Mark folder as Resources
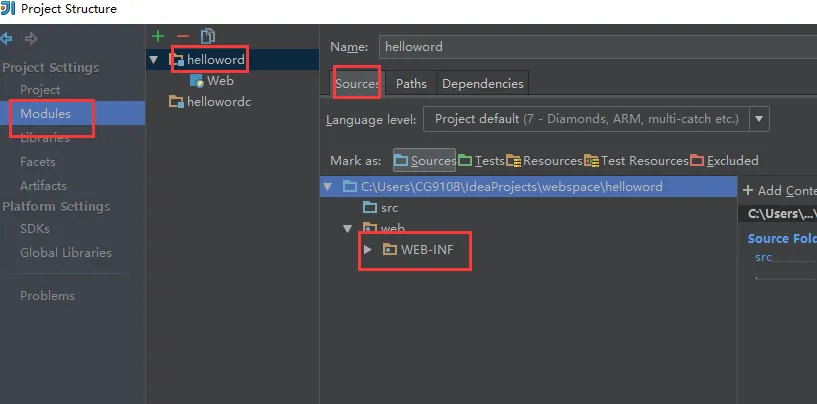The width and height of the screenshot is (817, 404). (544, 161)
